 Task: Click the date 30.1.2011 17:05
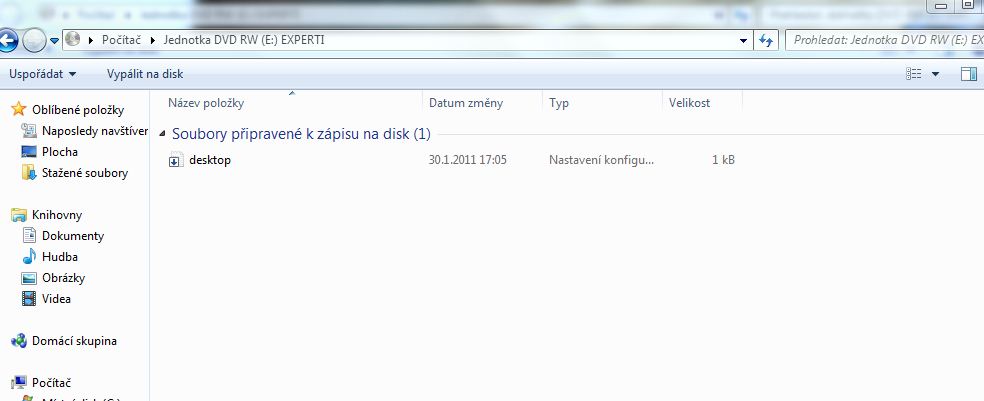(468, 160)
